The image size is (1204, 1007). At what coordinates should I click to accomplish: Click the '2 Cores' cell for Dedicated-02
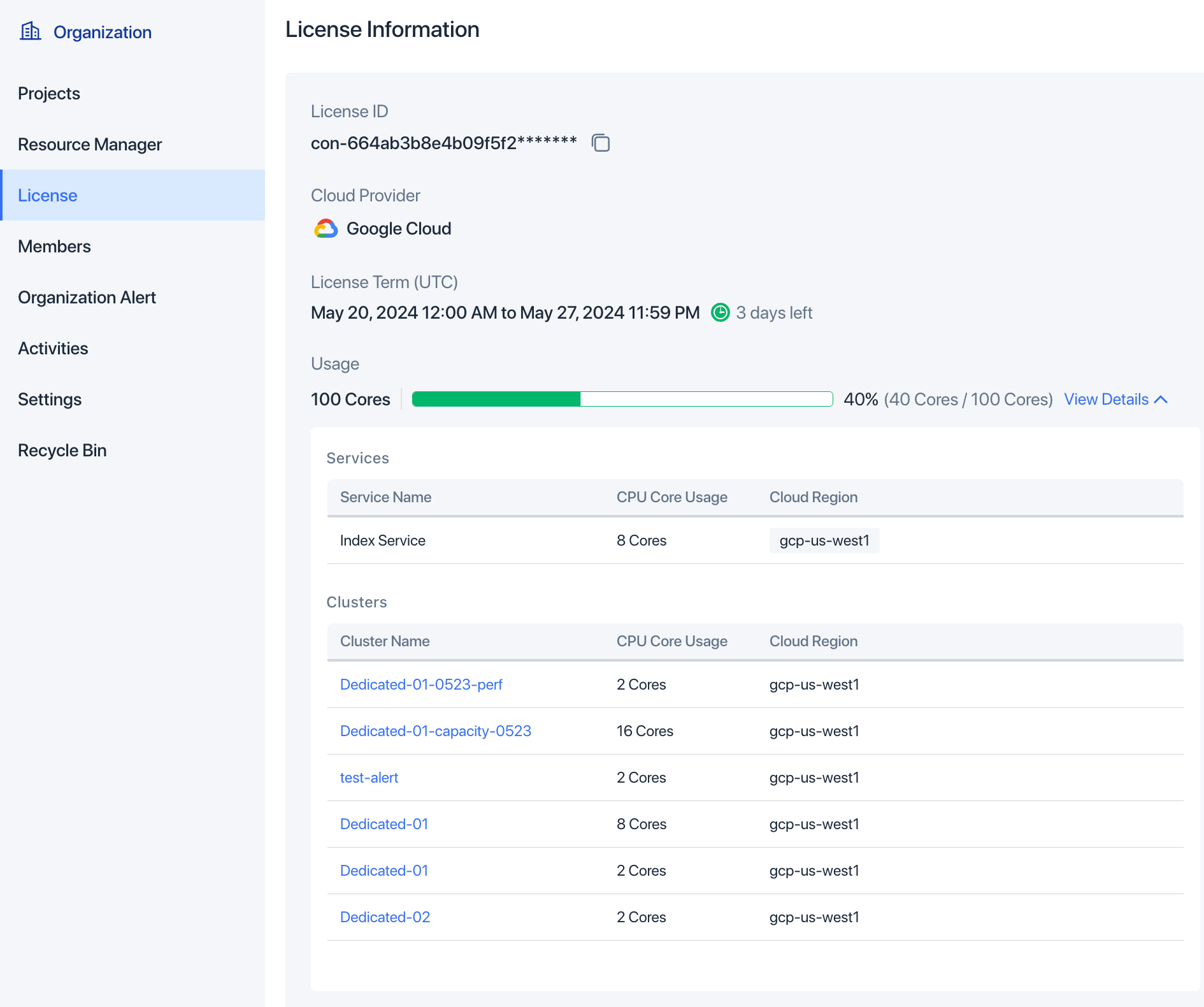(641, 917)
